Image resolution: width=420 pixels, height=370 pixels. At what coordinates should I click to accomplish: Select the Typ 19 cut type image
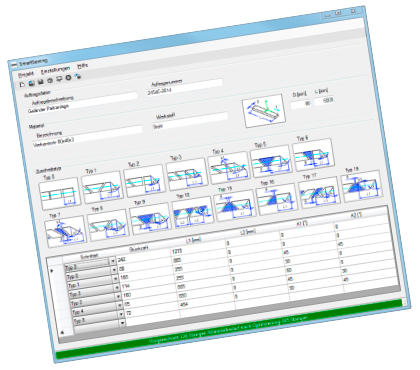361,186
